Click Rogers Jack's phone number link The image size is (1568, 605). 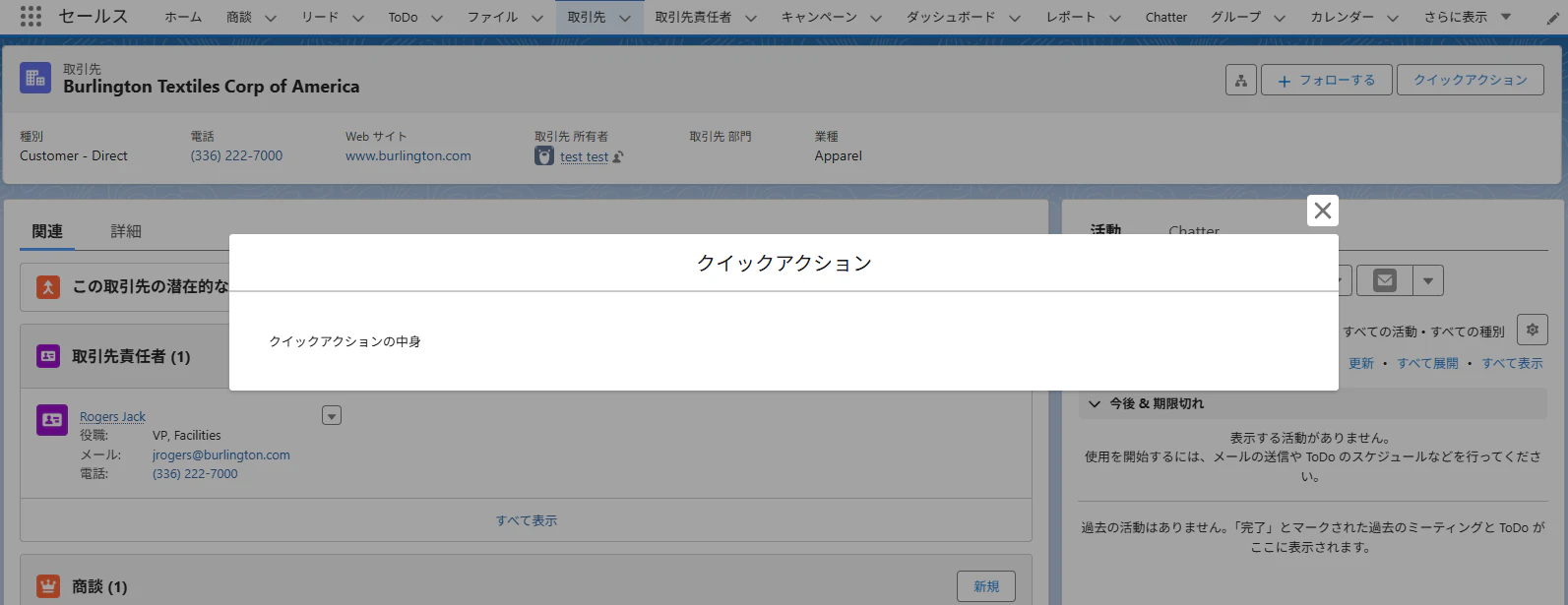tap(195, 473)
